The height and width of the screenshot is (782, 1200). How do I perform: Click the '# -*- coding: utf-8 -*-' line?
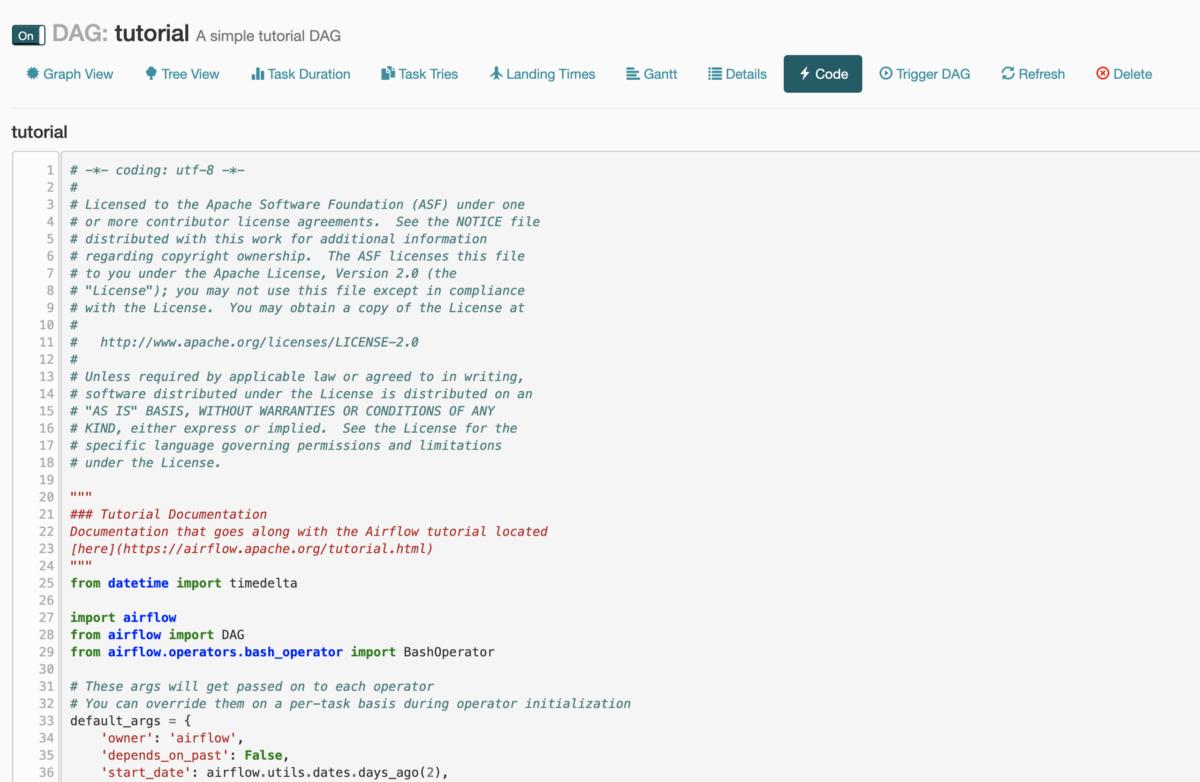(158, 170)
